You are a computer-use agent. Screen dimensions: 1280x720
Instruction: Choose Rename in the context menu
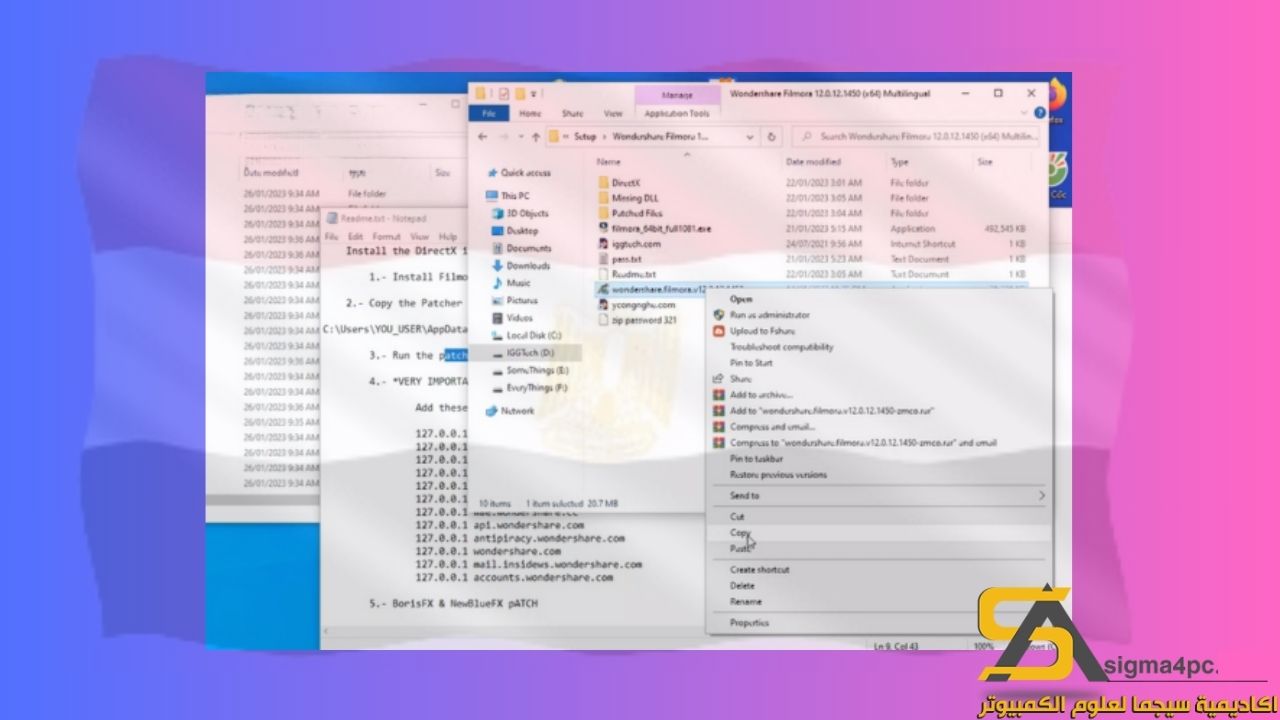(745, 601)
